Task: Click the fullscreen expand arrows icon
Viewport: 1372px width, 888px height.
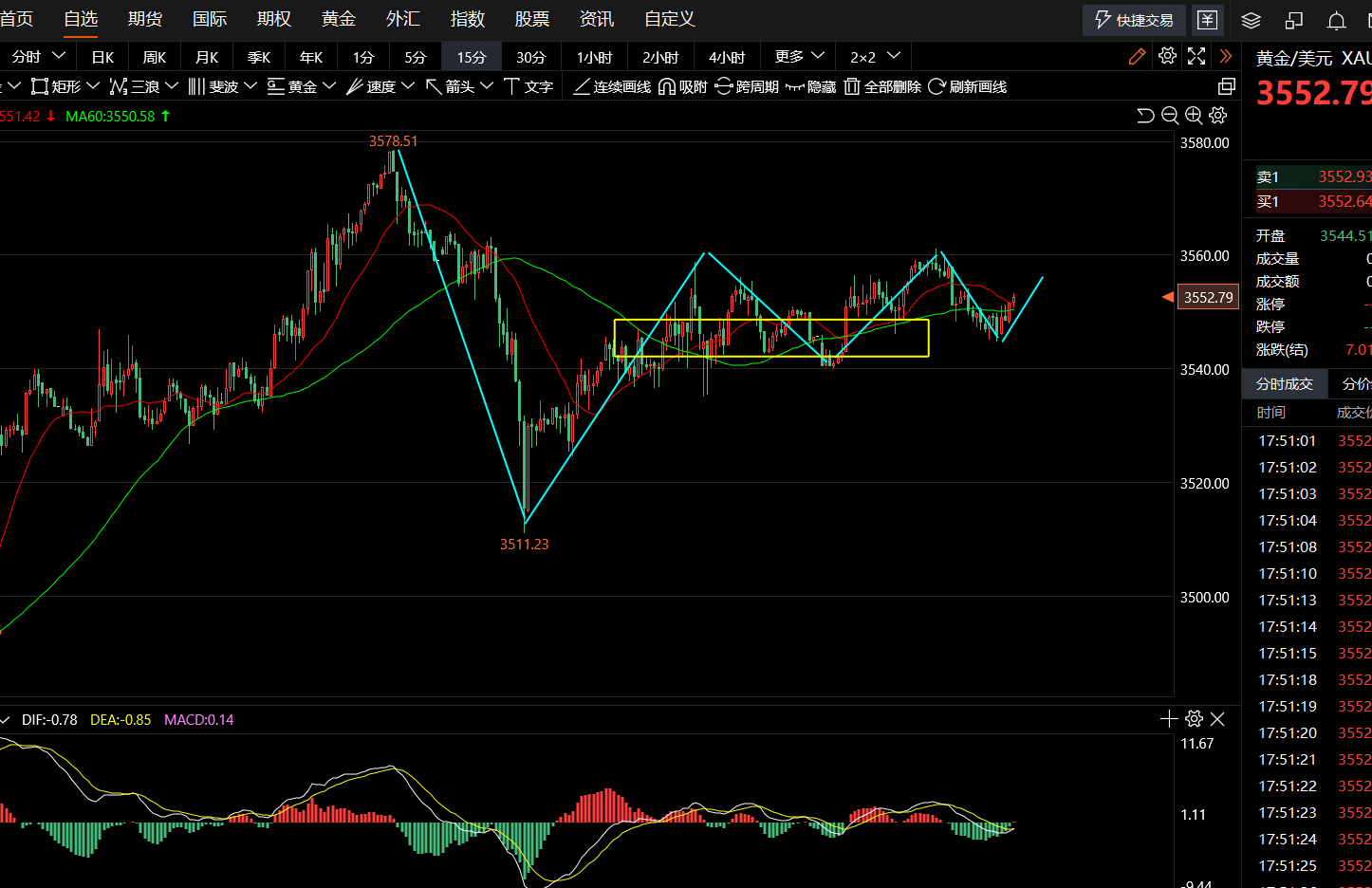Action: pyautogui.click(x=1196, y=56)
